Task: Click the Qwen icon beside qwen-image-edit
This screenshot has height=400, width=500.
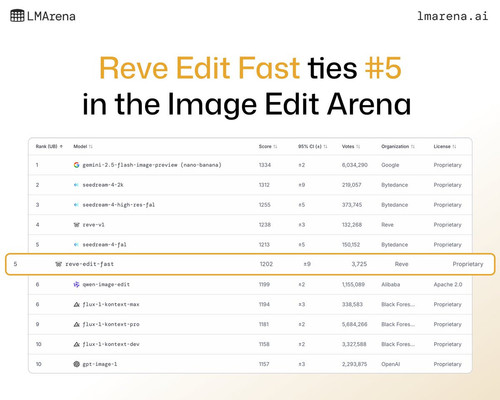Action: click(x=76, y=284)
